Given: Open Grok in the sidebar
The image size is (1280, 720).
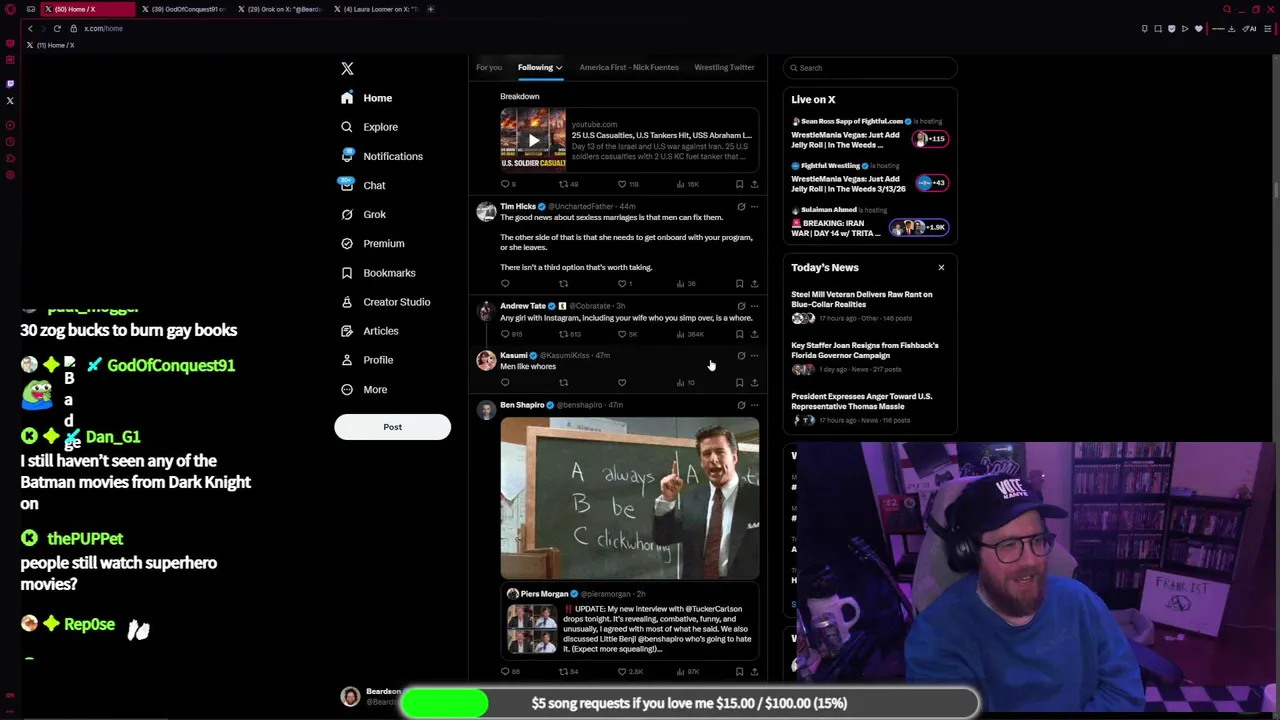Looking at the screenshot, I should pos(362,214).
